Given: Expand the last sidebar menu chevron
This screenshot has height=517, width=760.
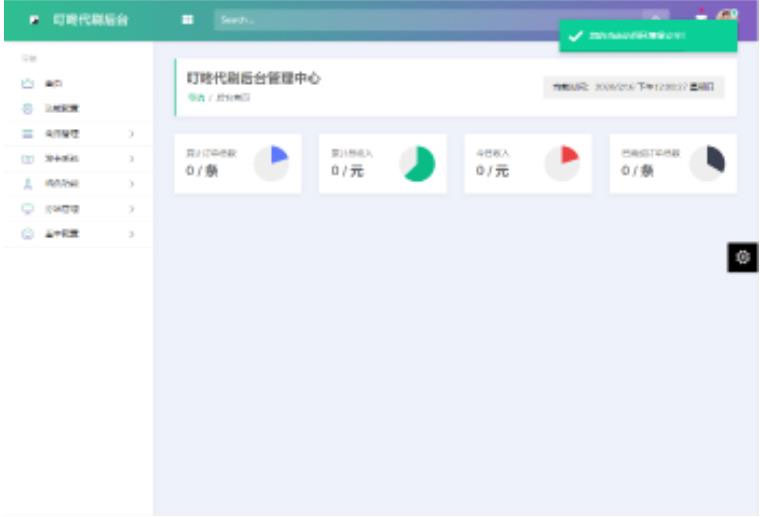Looking at the screenshot, I should (132, 233).
